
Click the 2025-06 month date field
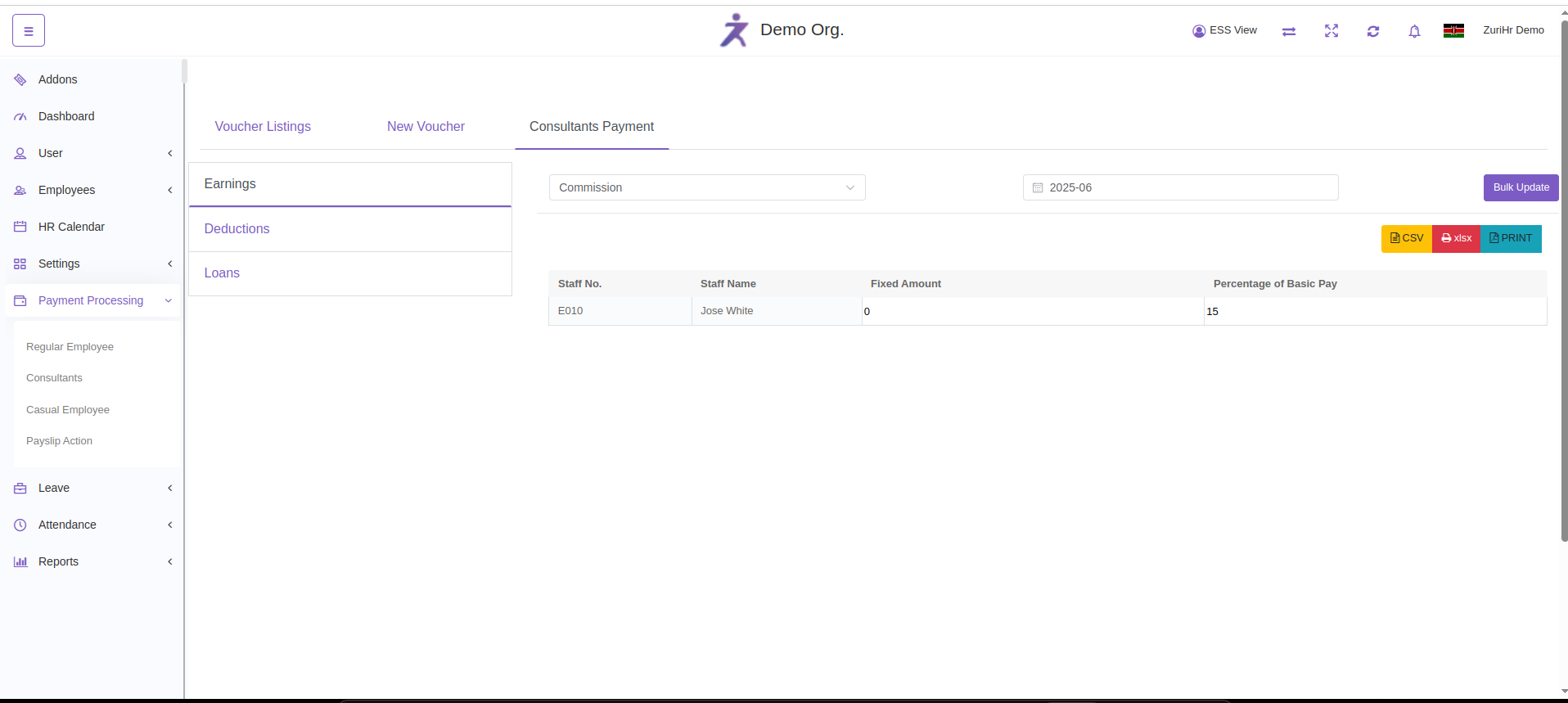coord(1180,187)
